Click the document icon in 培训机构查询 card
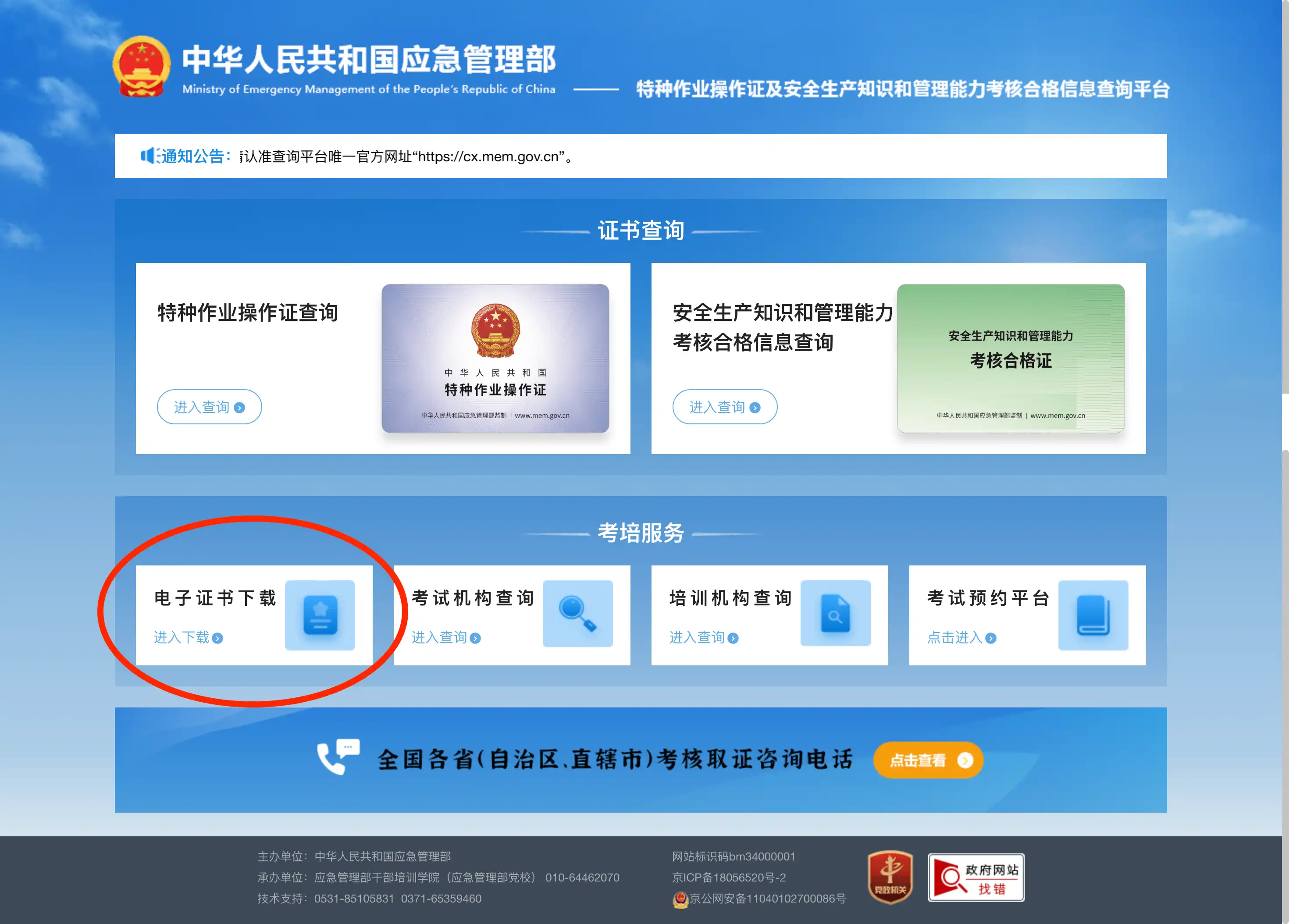 [835, 614]
